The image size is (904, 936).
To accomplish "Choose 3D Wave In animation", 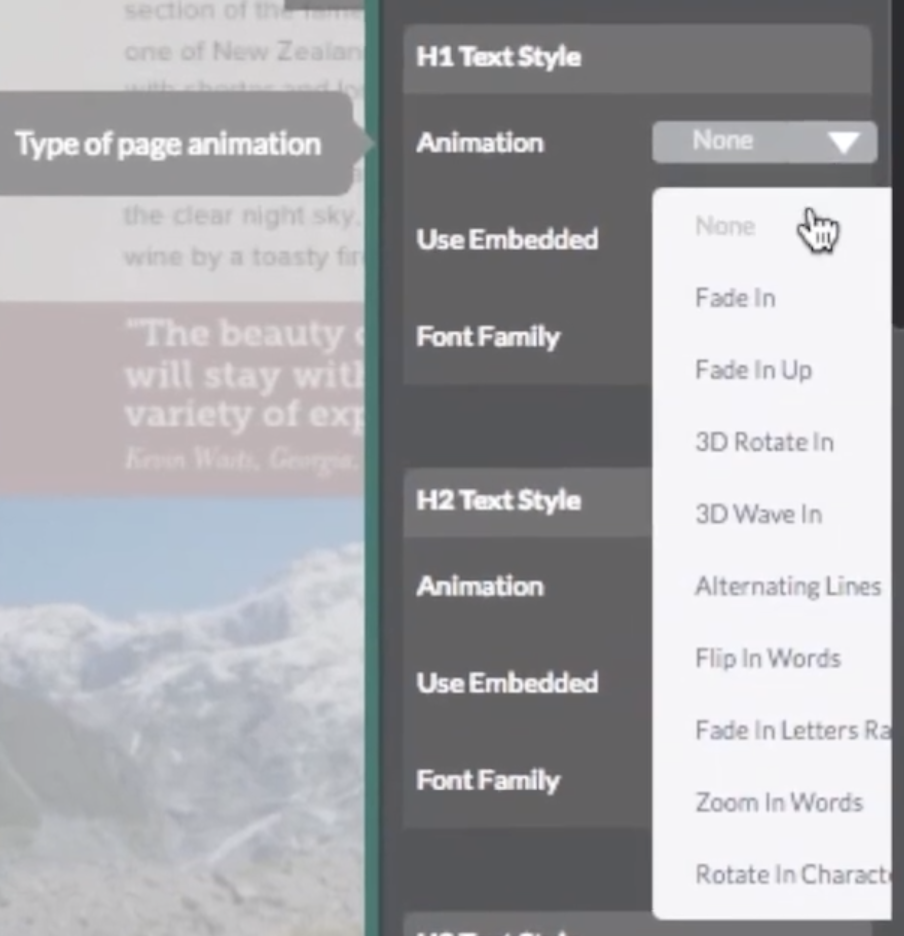I will (758, 513).
